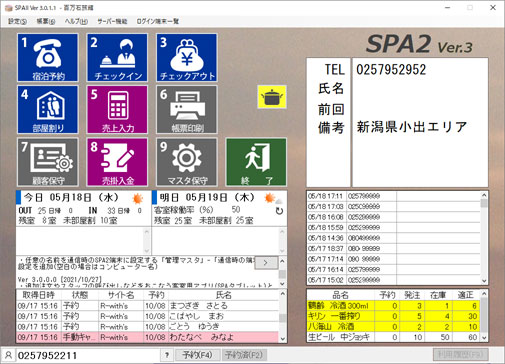Select call log entry 05/17 16:14
This screenshot has width=505, height=364.
click(393, 269)
